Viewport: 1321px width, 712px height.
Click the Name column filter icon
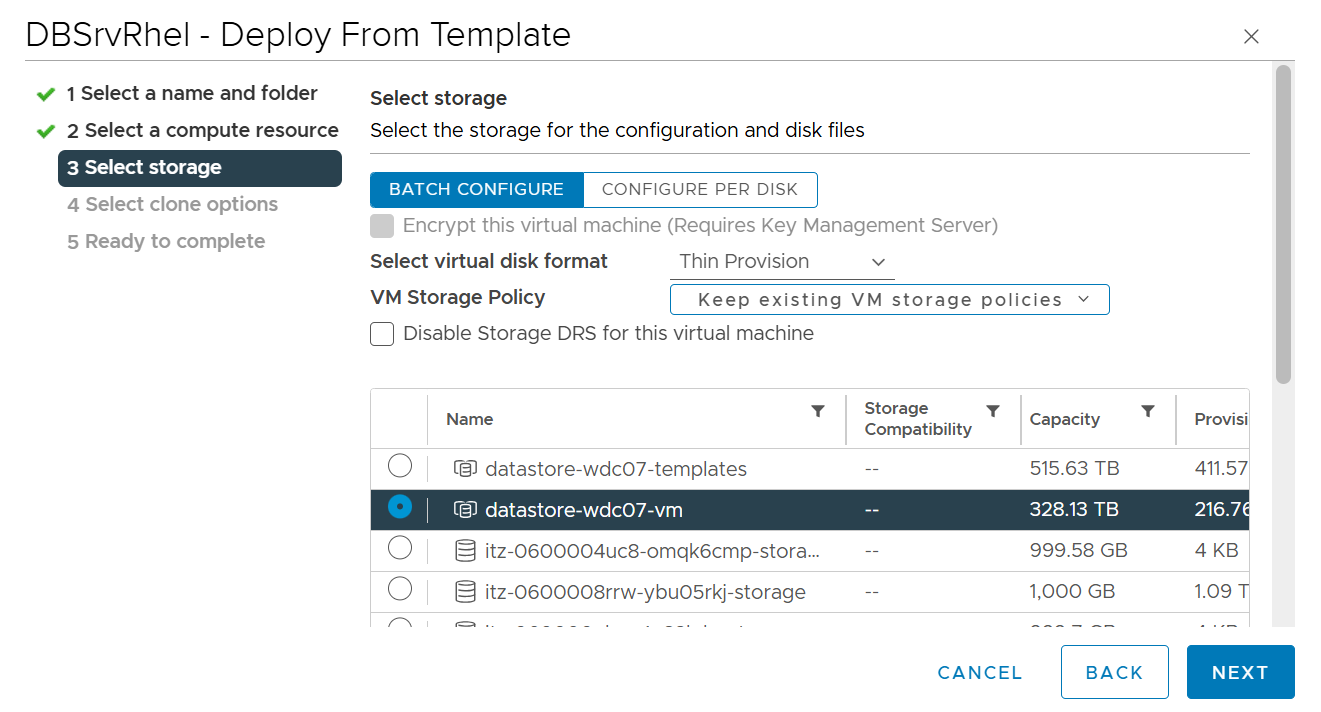tap(818, 411)
